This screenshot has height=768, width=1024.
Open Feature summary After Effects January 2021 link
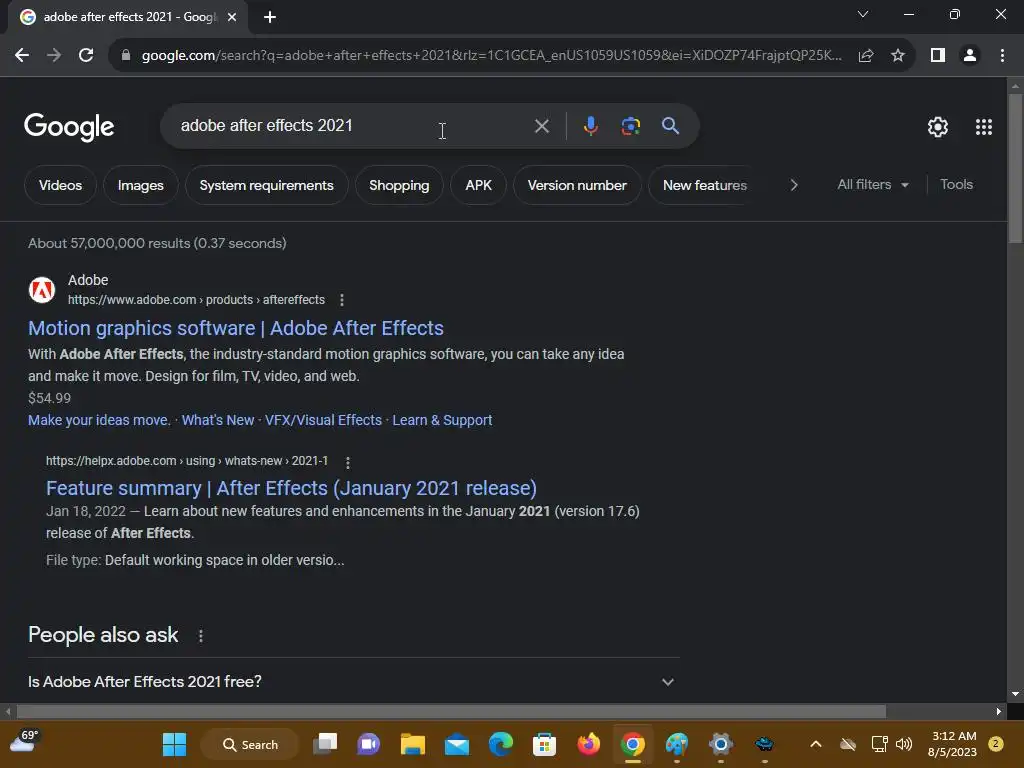click(291, 488)
